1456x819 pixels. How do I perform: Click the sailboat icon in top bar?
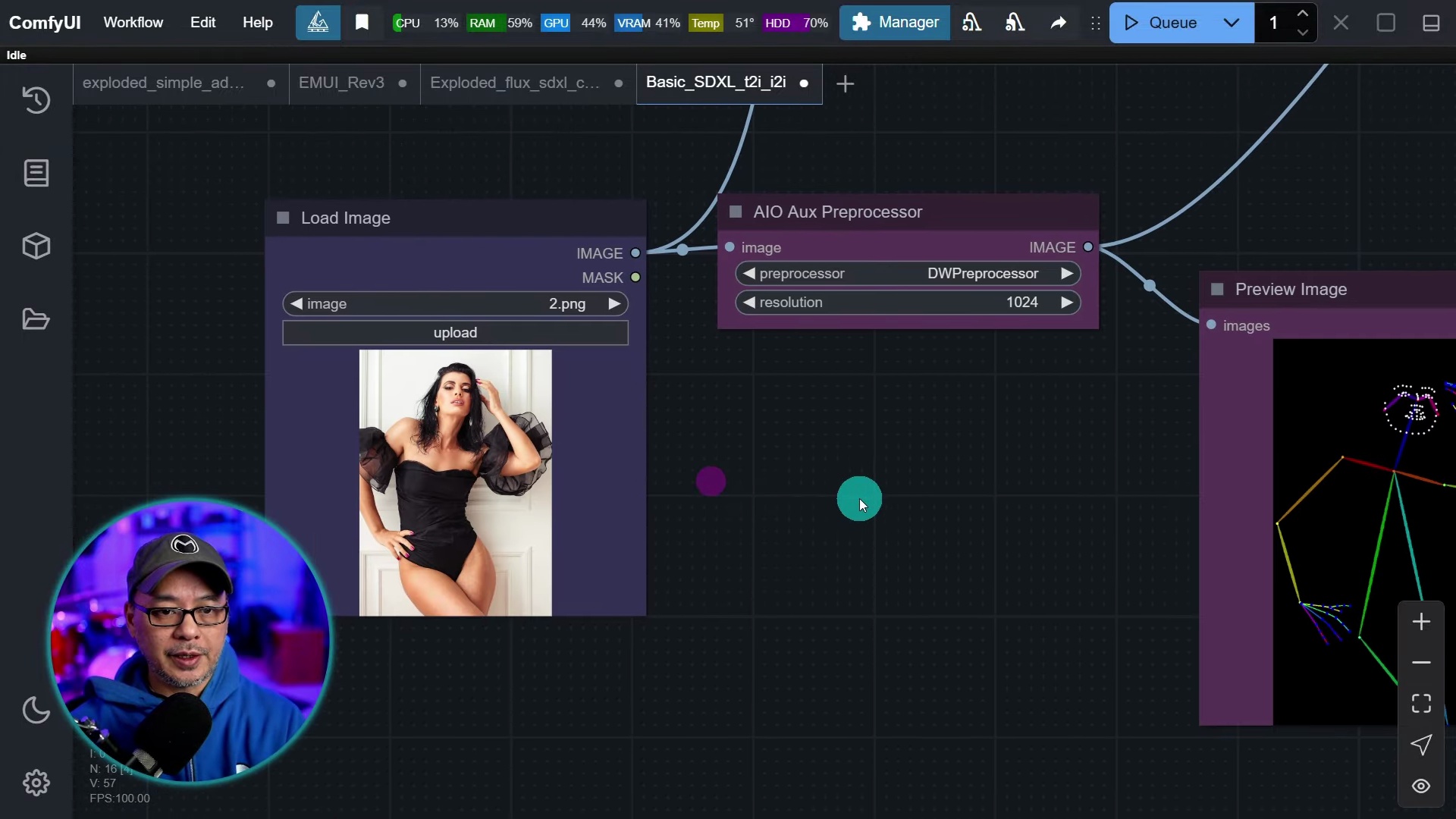pyautogui.click(x=318, y=23)
